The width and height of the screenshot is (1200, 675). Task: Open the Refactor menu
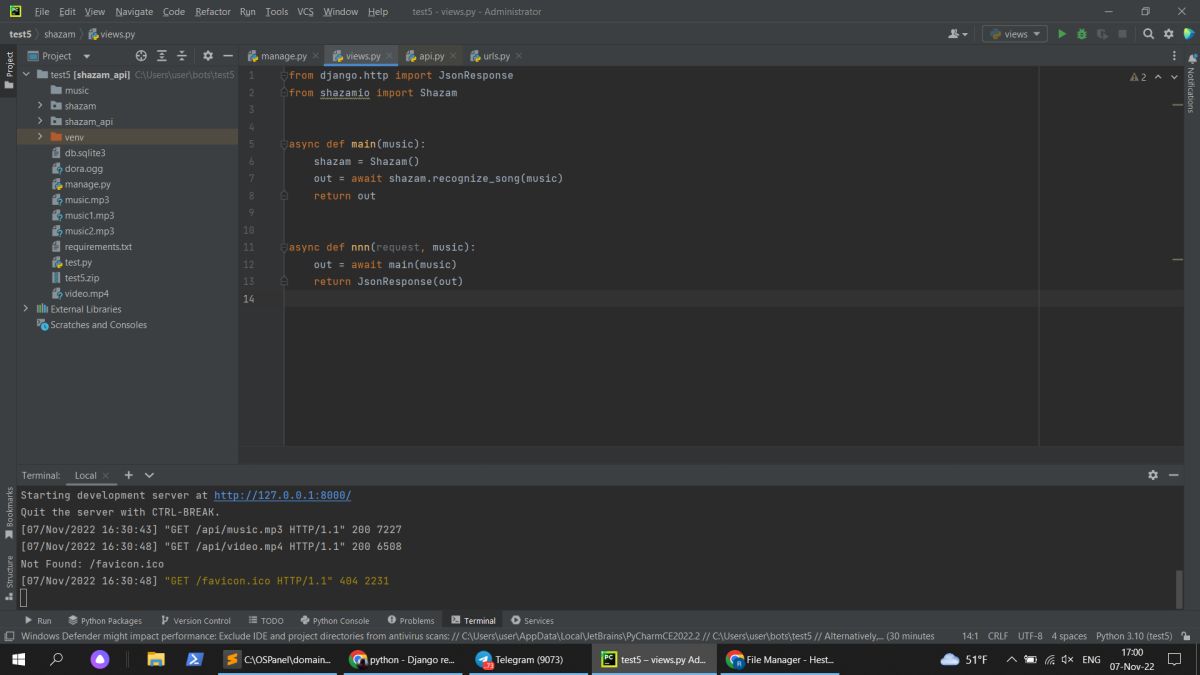[x=212, y=12]
